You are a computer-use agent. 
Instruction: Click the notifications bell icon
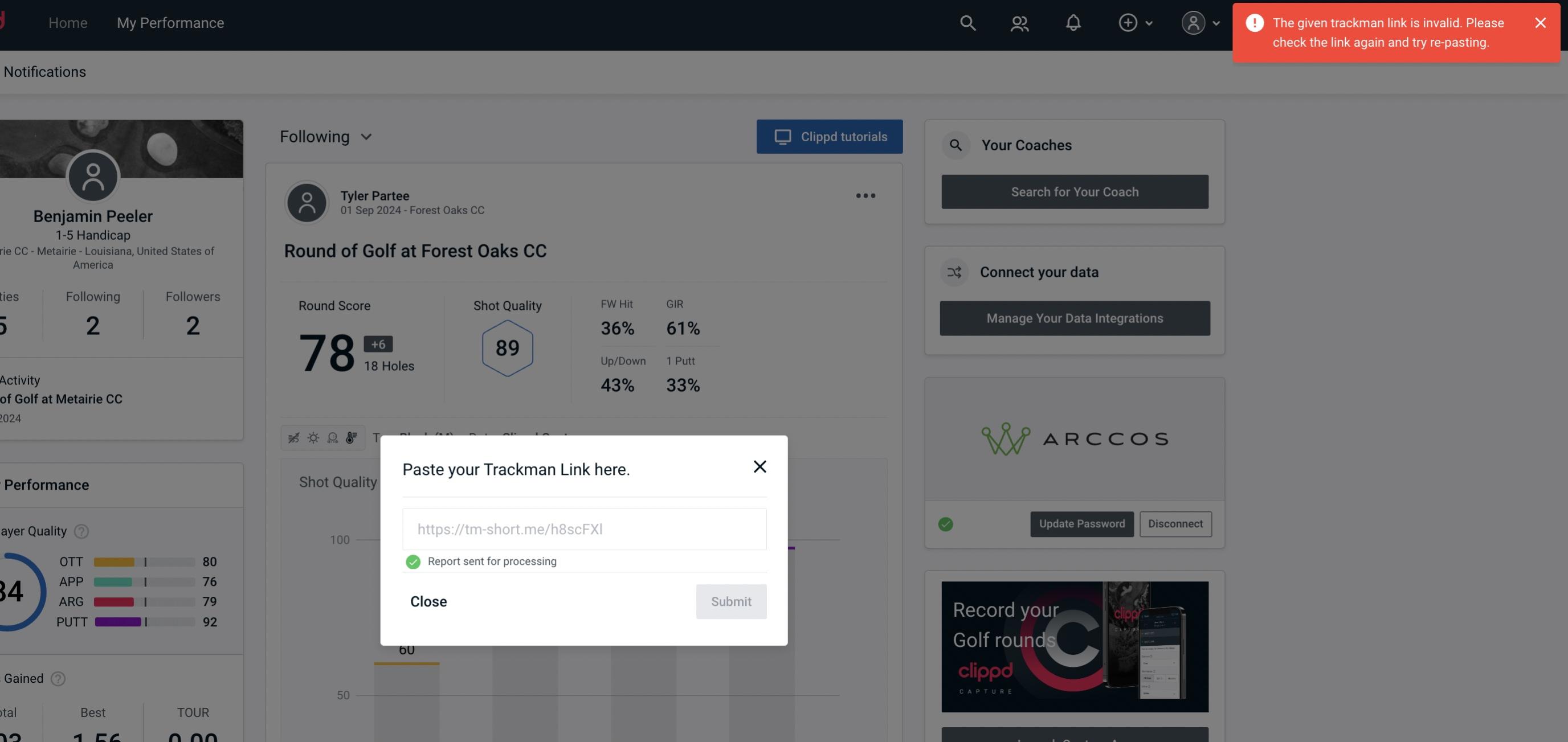(x=1073, y=22)
